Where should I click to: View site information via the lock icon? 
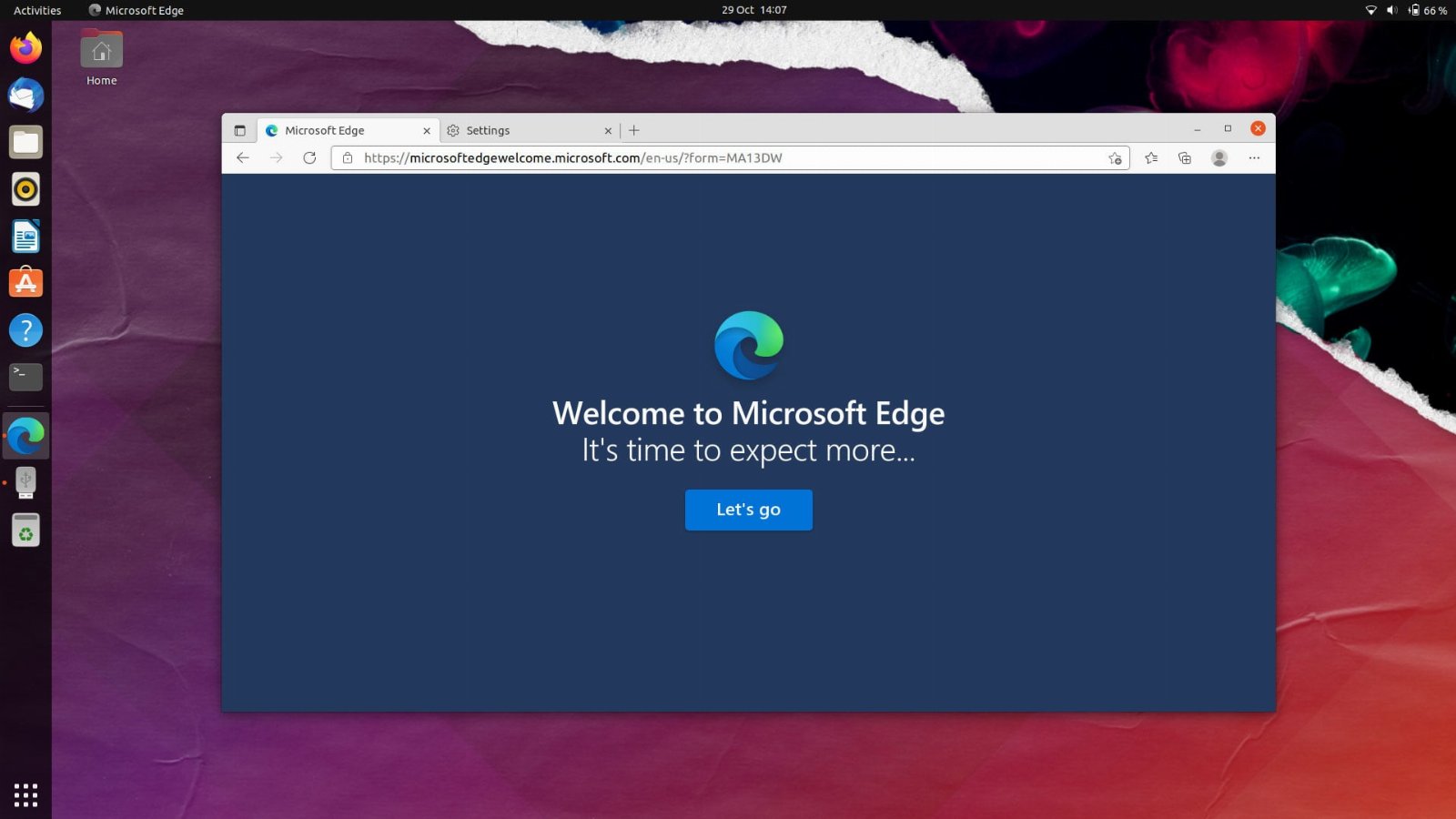pos(348,157)
